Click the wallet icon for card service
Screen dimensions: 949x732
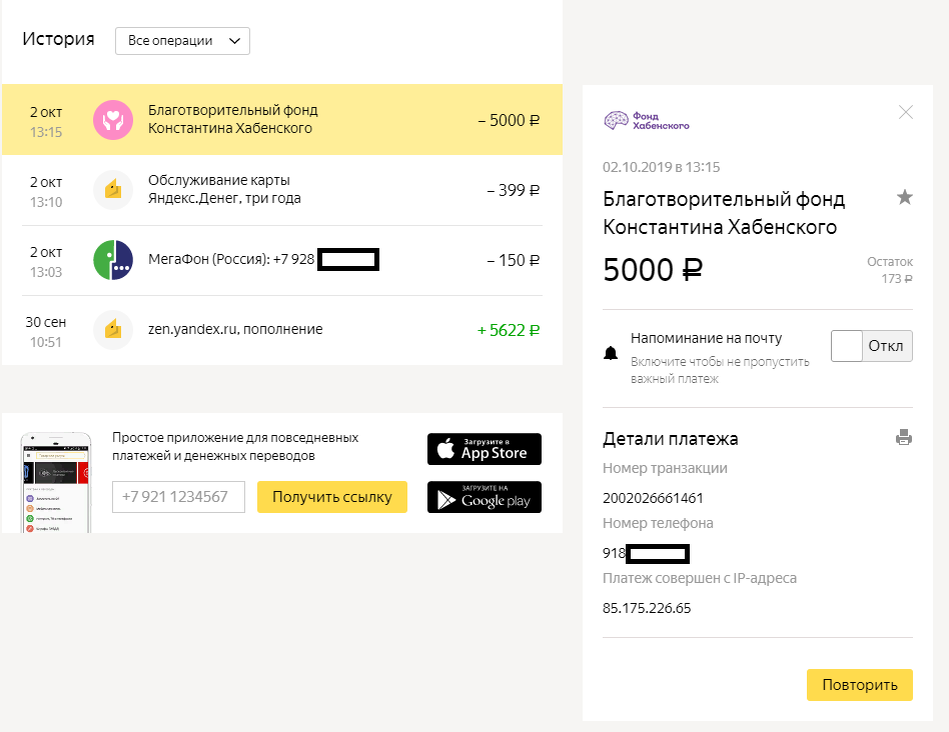[x=113, y=190]
